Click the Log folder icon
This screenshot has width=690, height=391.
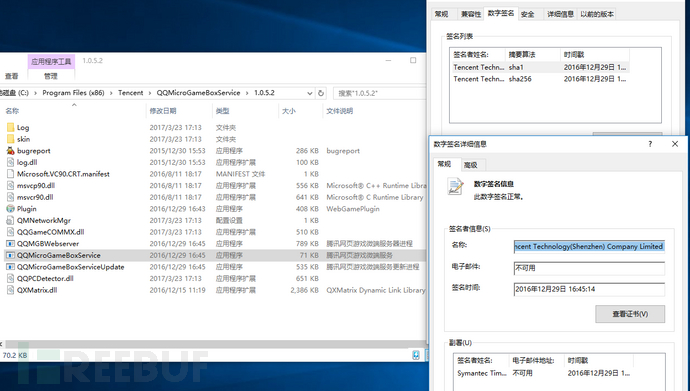point(11,128)
